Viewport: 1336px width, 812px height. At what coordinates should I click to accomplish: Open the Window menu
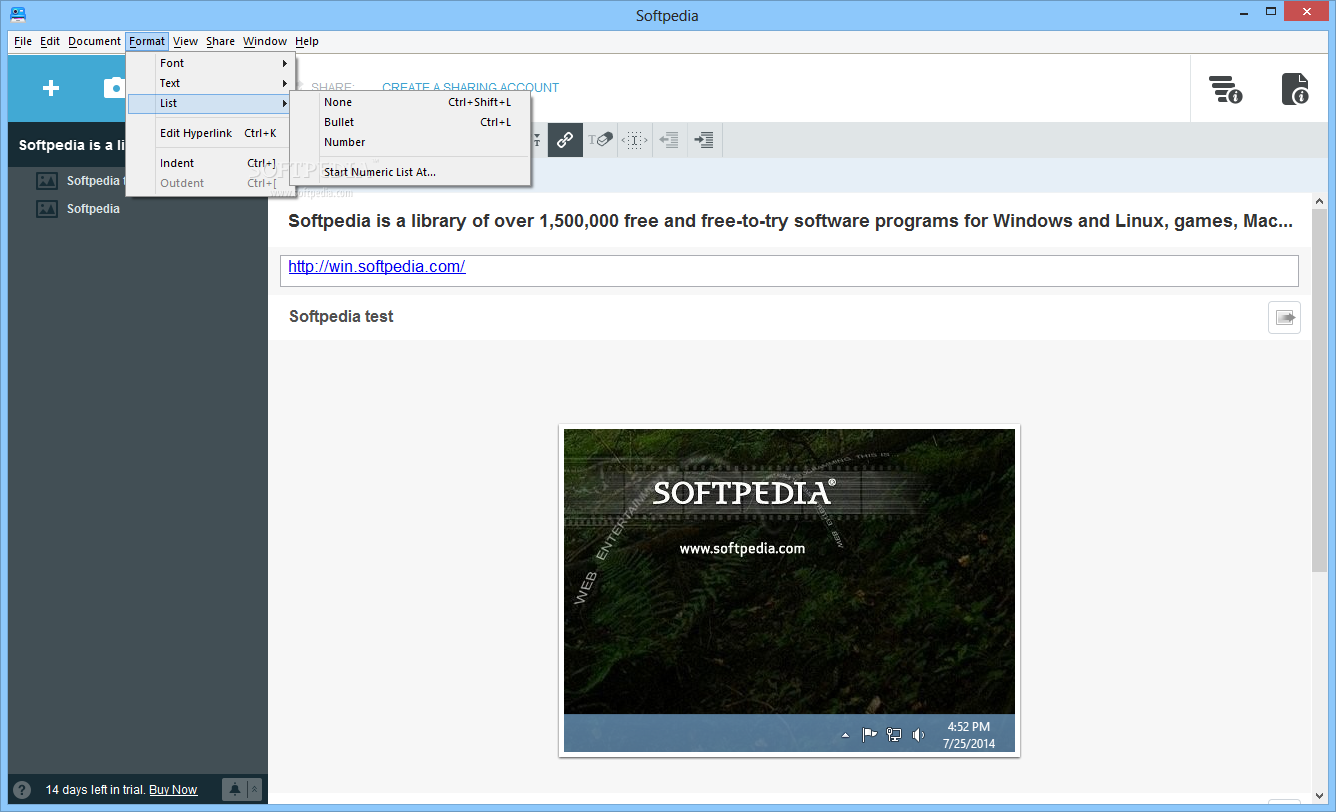(x=265, y=41)
